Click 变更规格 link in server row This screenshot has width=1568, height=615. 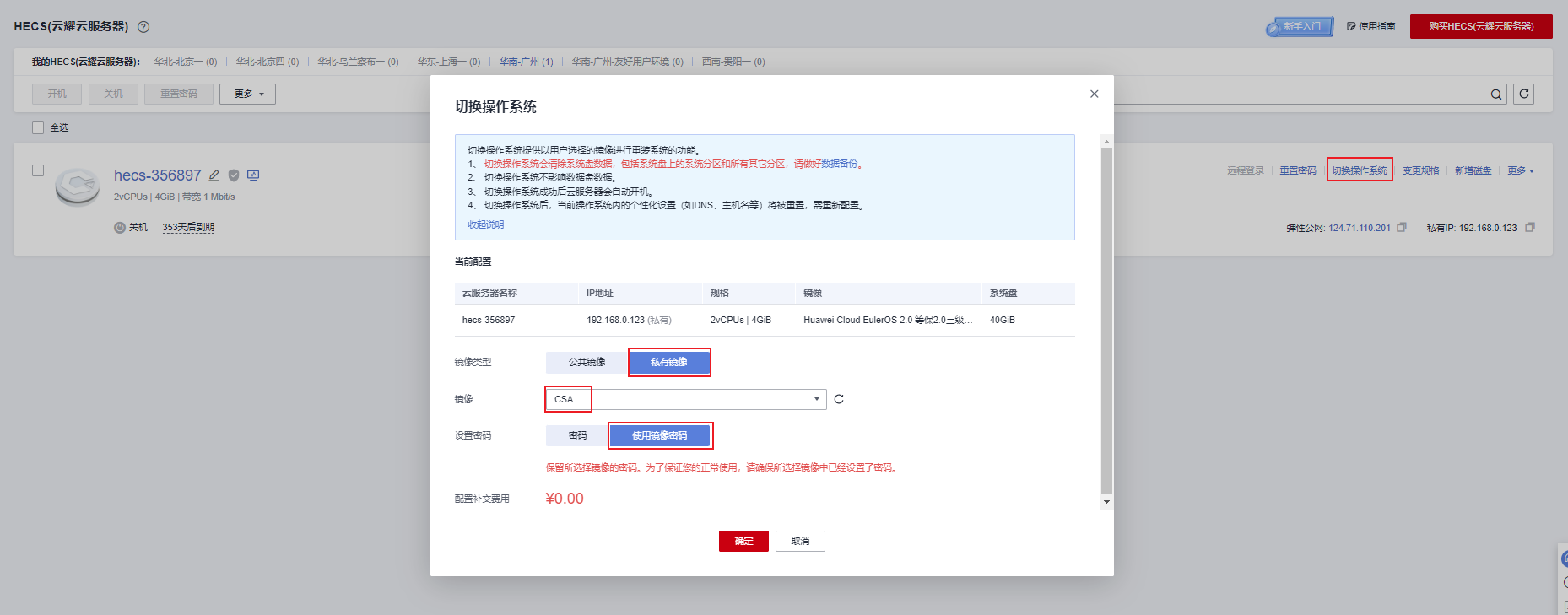(1421, 170)
